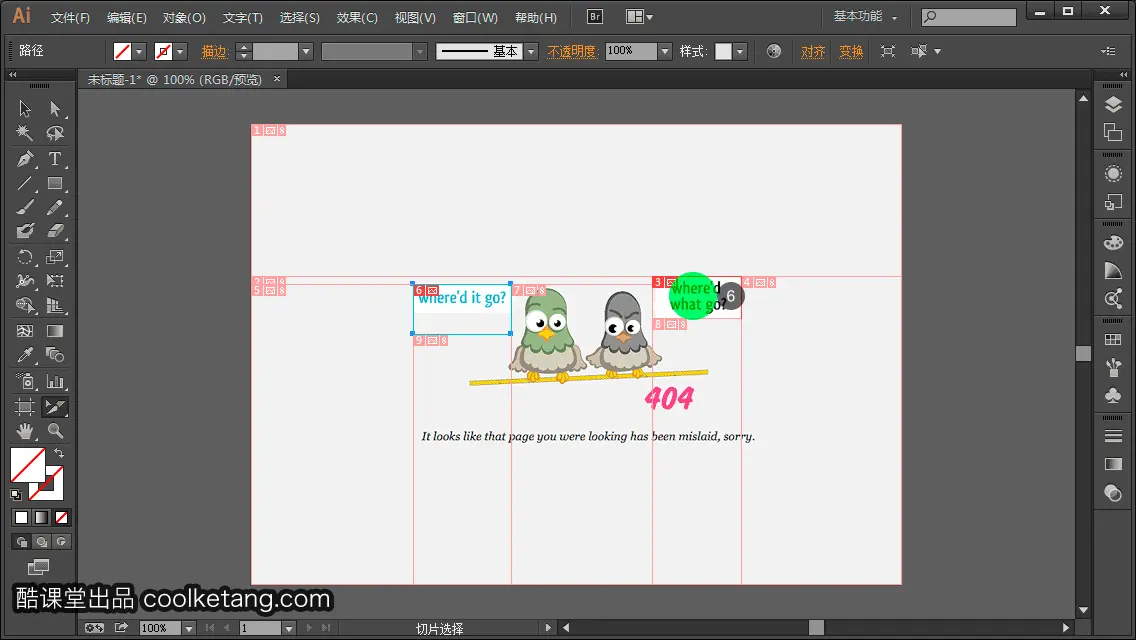Open the 基本 brush definition dropdown
The image size is (1136, 640).
coord(531,51)
